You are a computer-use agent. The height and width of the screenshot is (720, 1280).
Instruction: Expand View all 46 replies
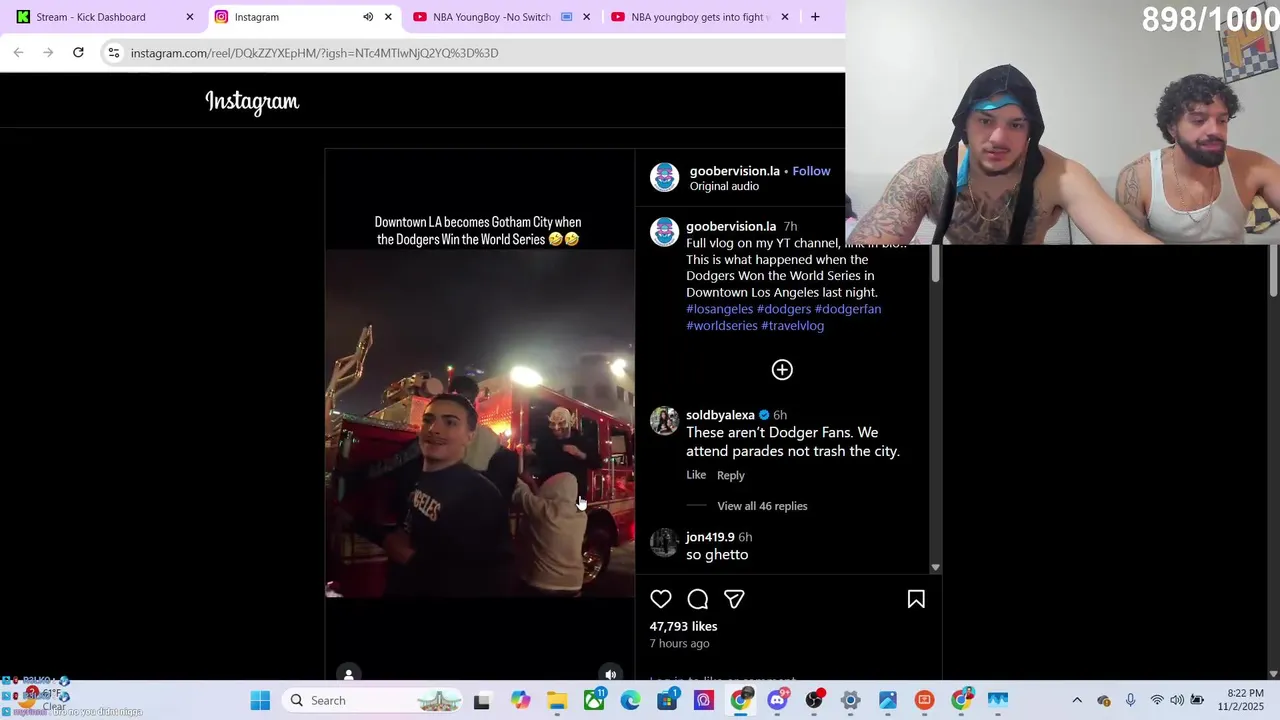pyautogui.click(x=762, y=506)
